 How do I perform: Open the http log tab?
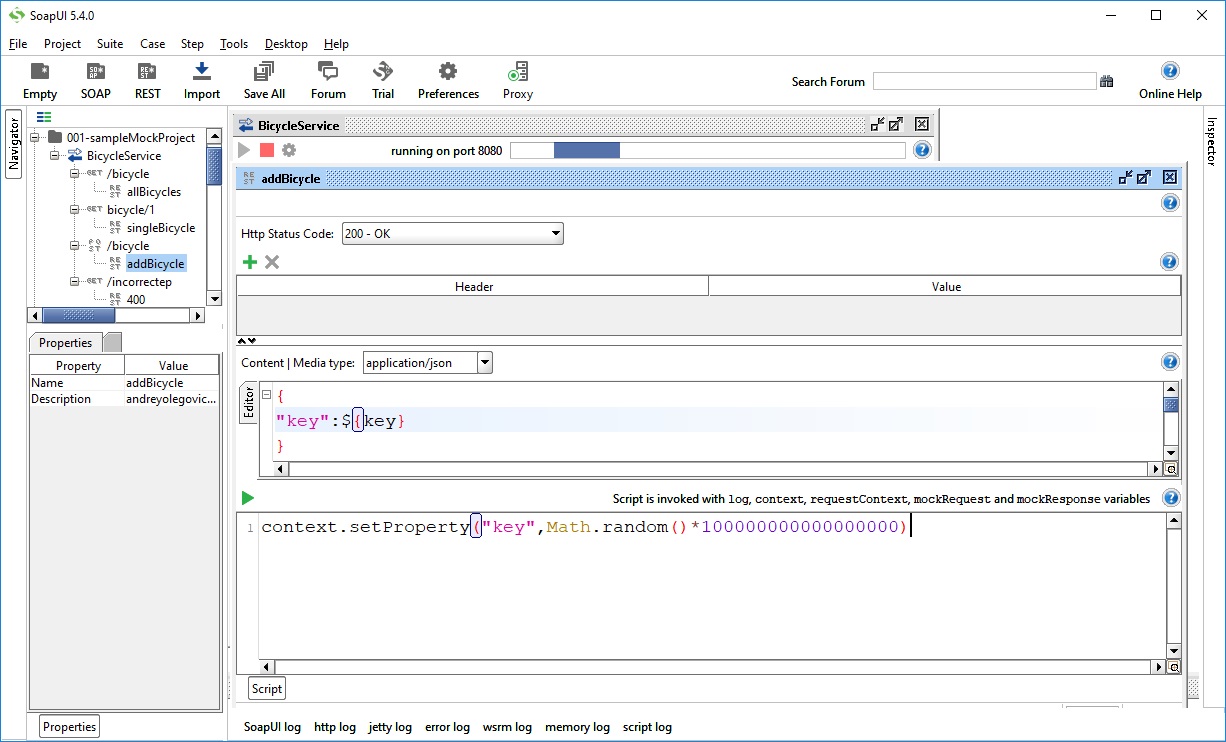tap(334, 727)
